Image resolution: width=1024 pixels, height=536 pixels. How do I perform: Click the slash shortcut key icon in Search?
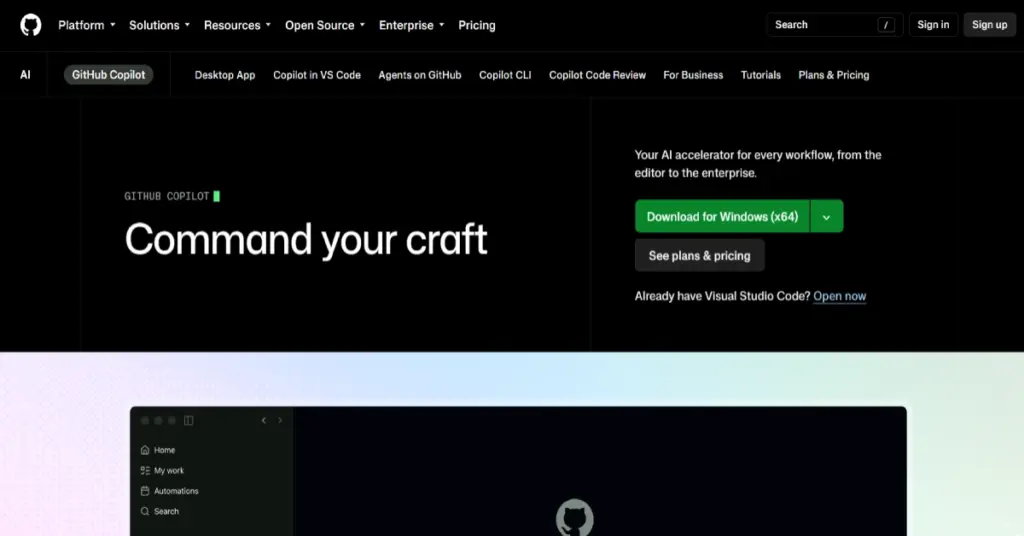pos(886,25)
